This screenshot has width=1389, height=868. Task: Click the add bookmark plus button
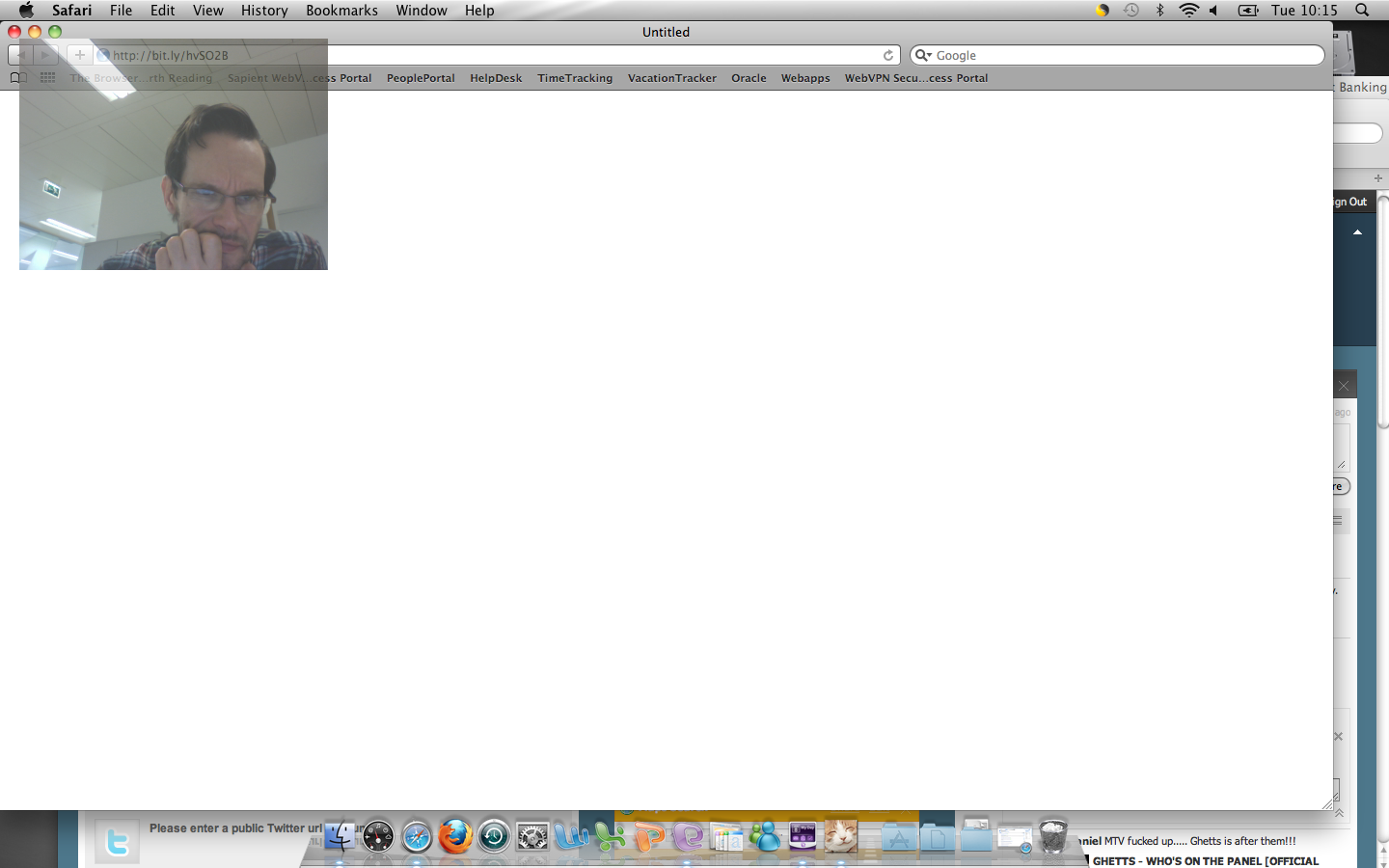click(80, 55)
